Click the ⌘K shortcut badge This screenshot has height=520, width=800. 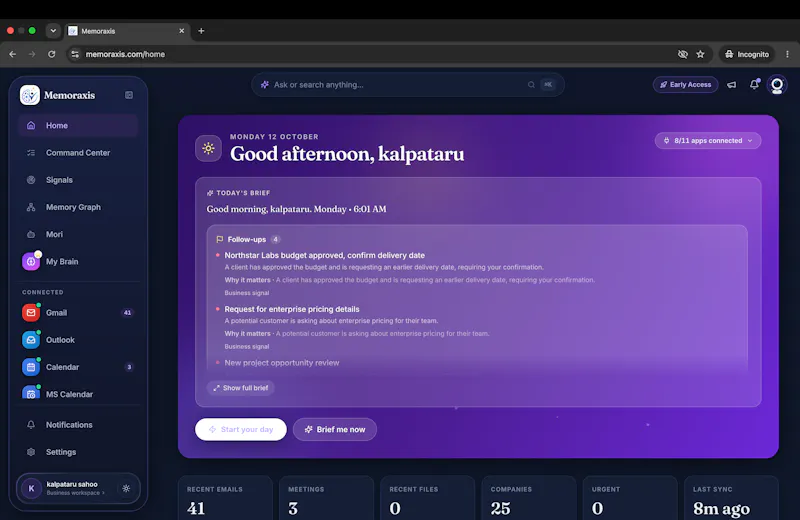tap(548, 85)
